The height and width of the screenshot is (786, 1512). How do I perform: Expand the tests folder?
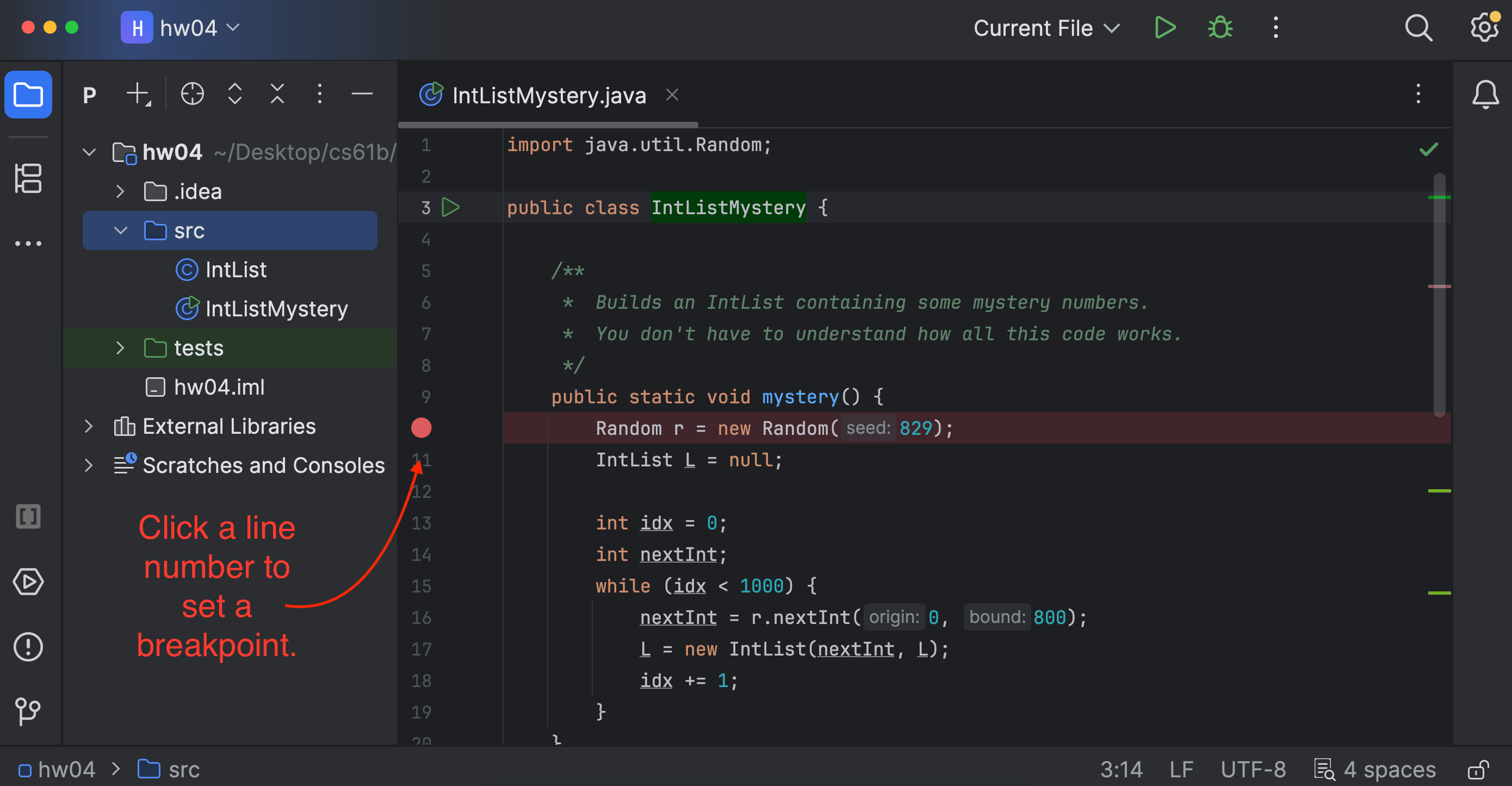[120, 348]
